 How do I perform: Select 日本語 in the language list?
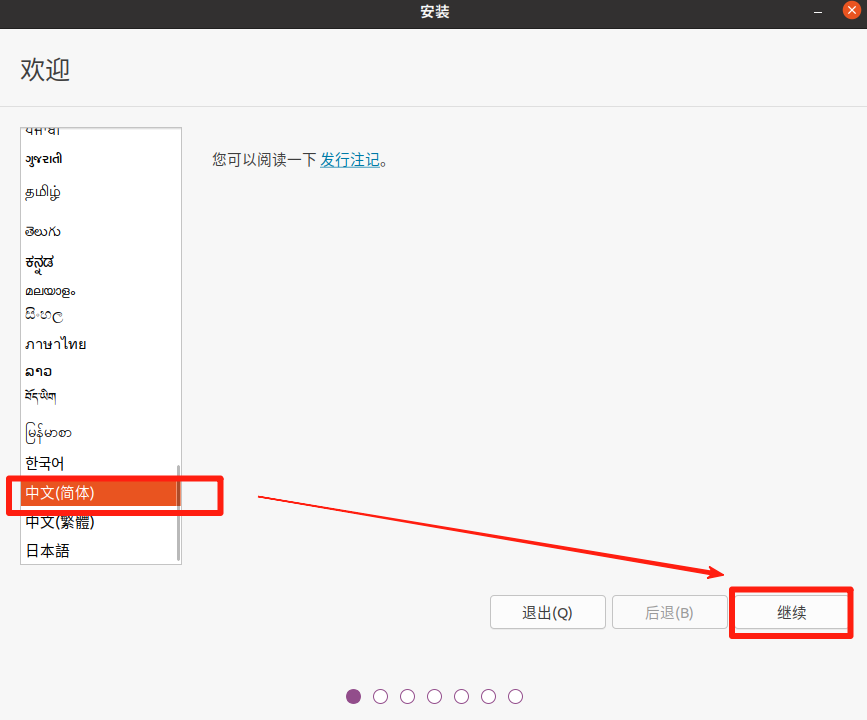[101, 551]
